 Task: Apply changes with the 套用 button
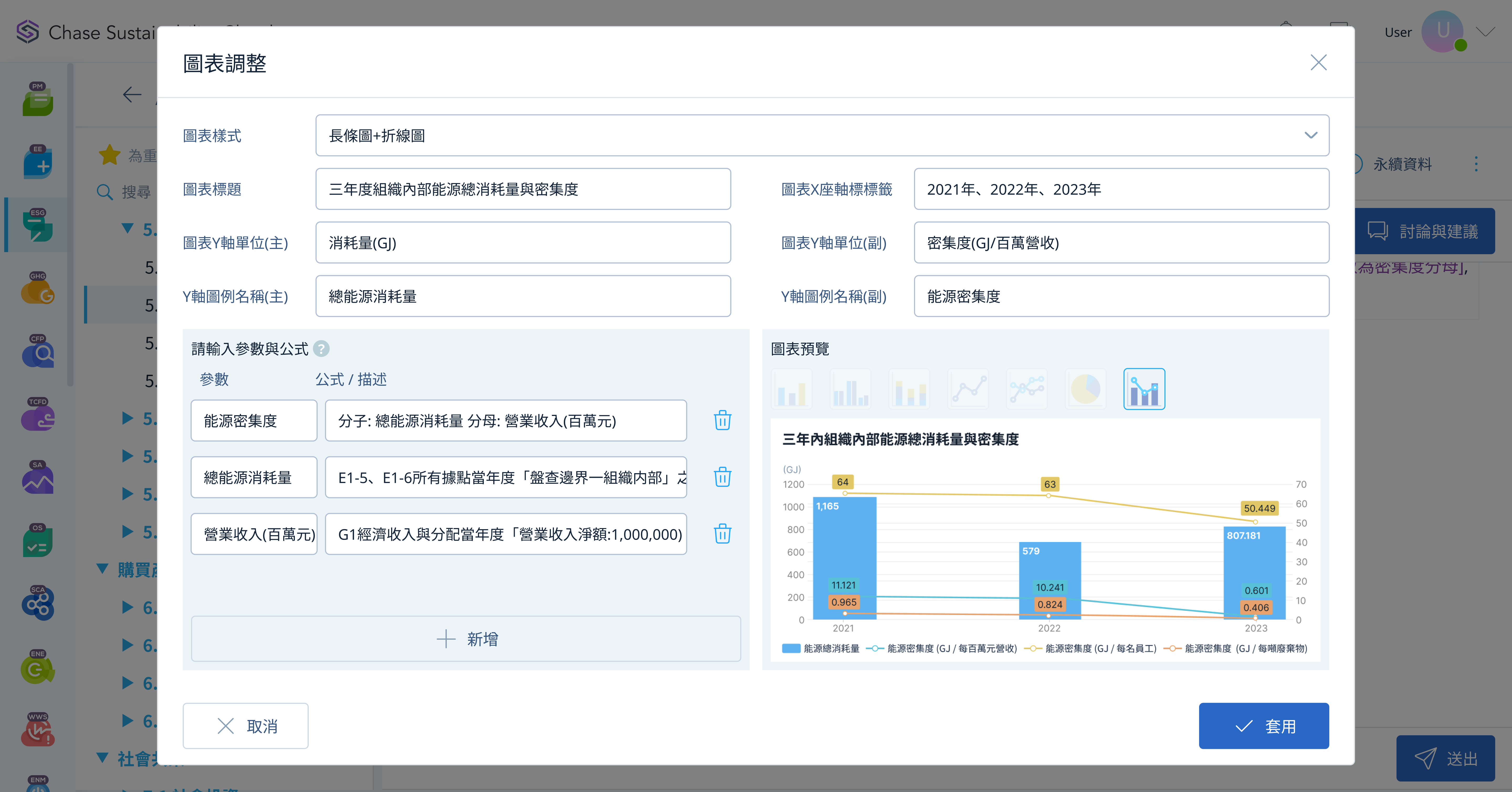pos(1263,726)
